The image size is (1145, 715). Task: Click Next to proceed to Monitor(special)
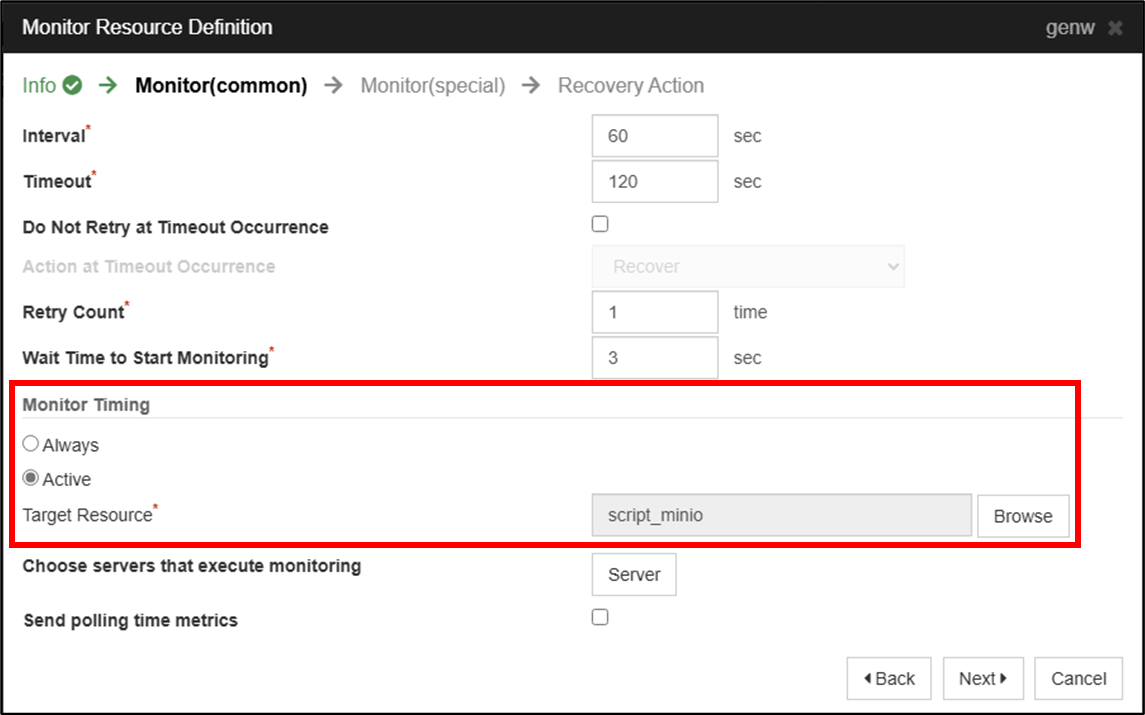[982, 678]
